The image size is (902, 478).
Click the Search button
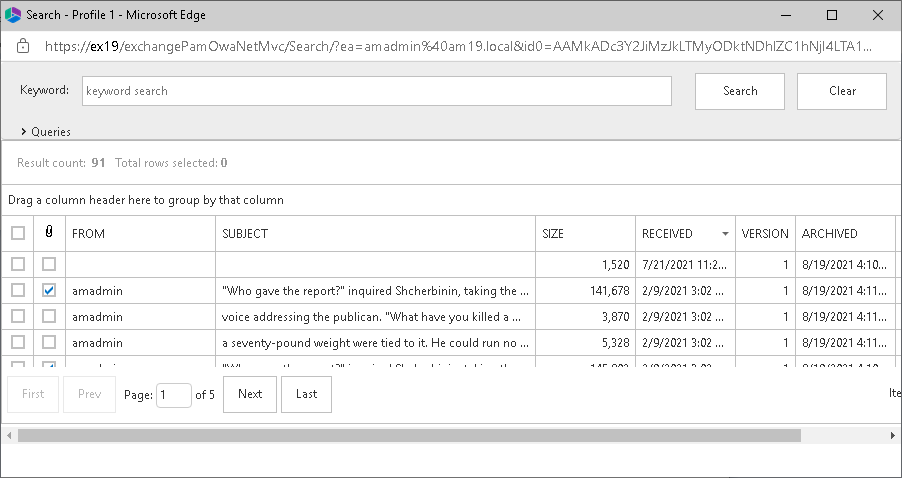coord(740,91)
